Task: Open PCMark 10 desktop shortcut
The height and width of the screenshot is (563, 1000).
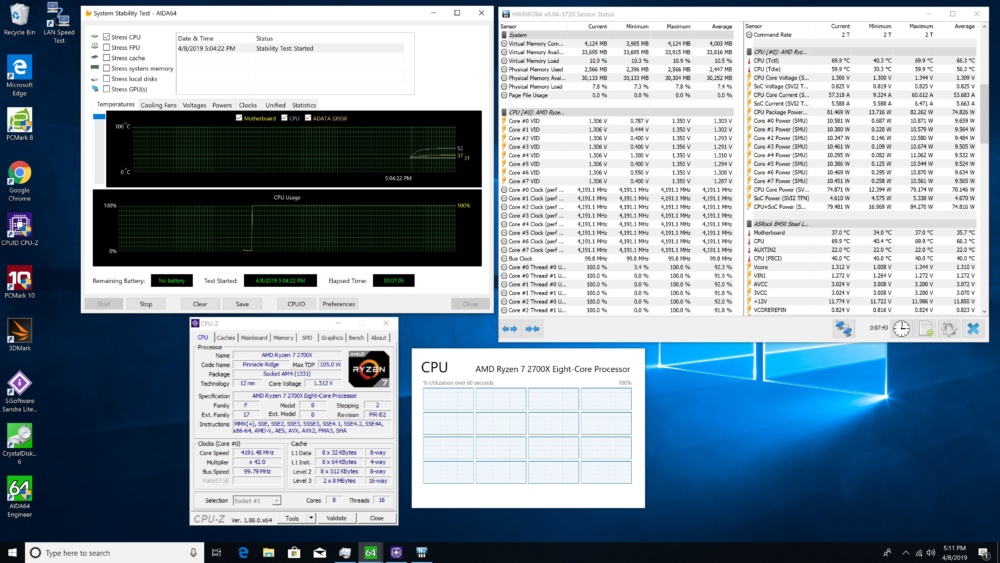Action: pyautogui.click(x=19, y=282)
